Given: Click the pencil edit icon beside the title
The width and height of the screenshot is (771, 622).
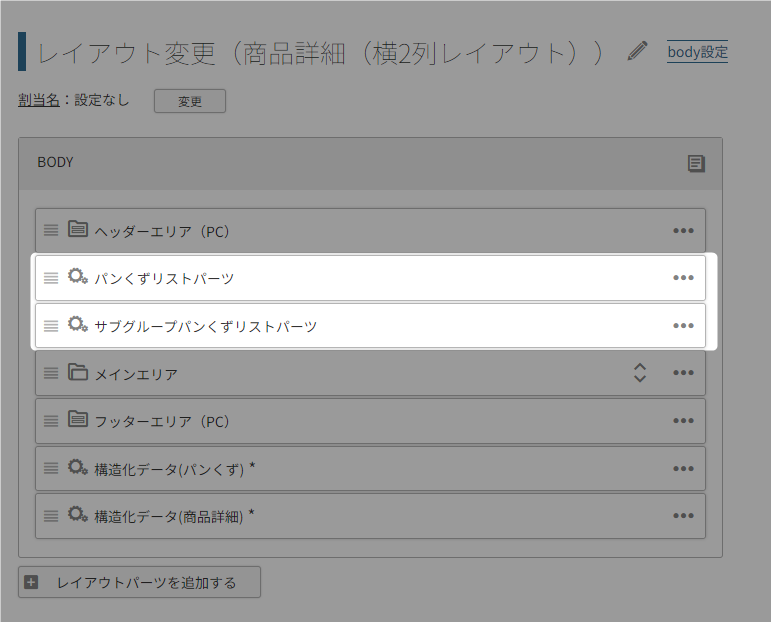Looking at the screenshot, I should coord(637,51).
